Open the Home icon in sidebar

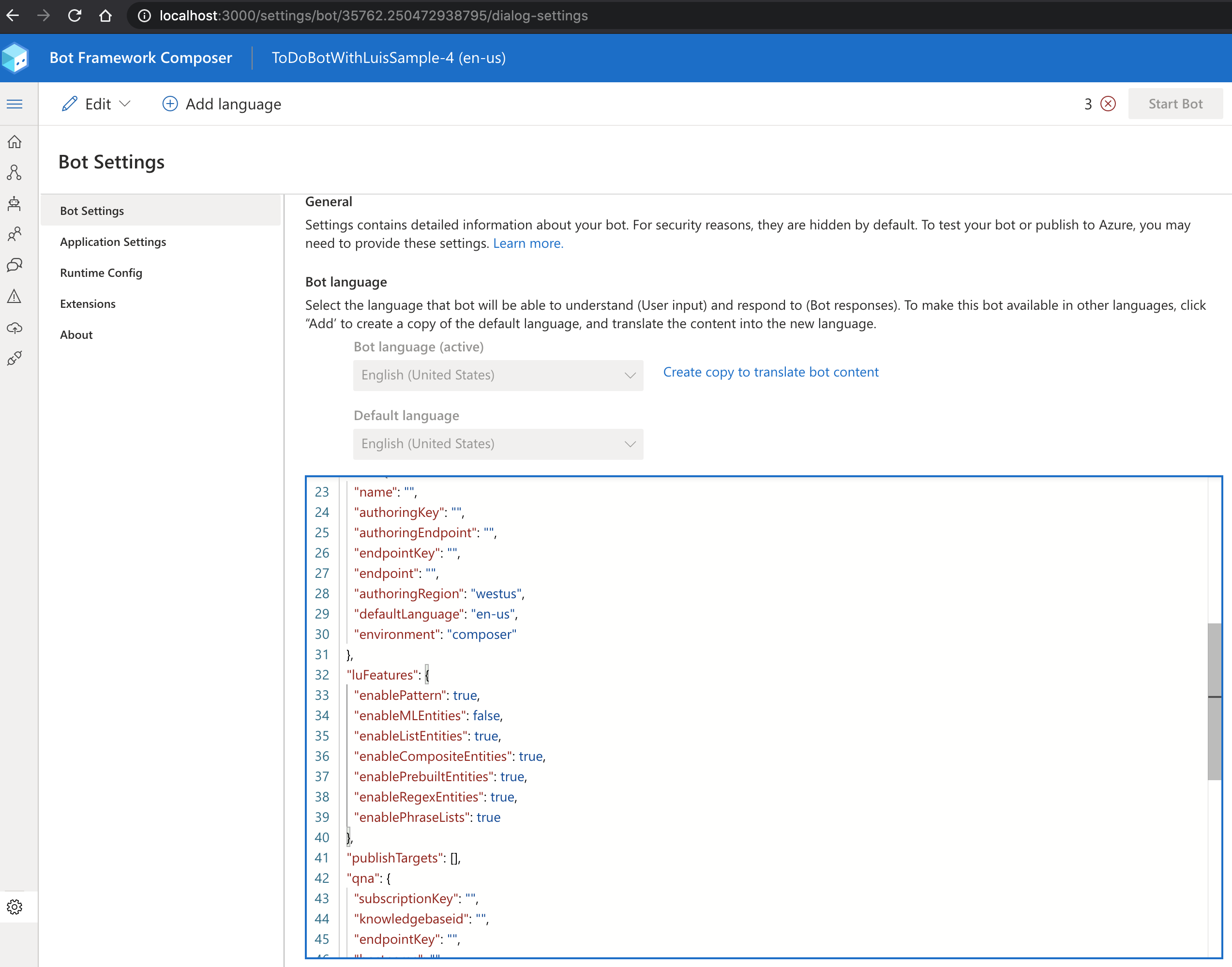click(15, 142)
